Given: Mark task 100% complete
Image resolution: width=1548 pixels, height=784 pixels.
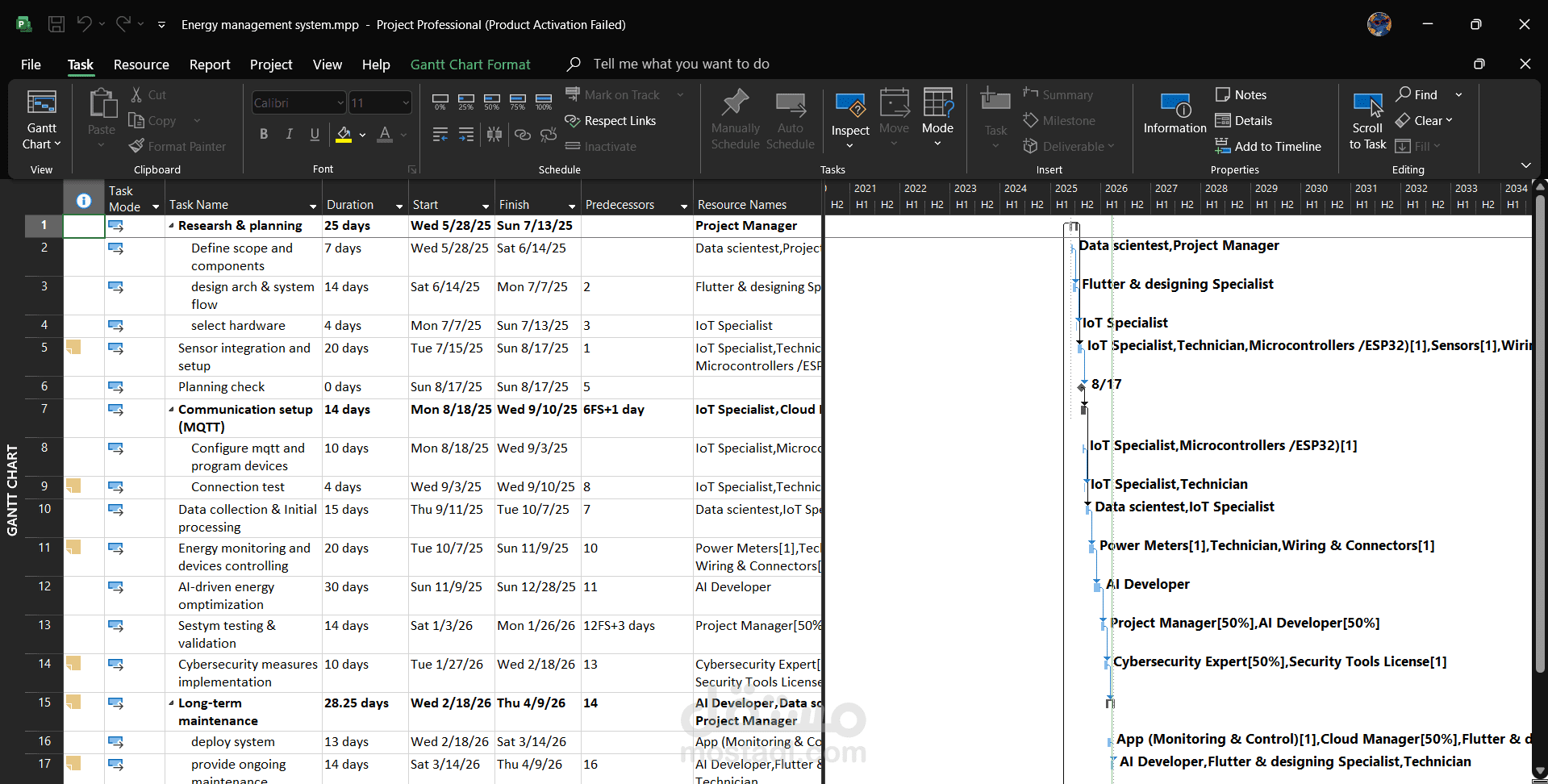Looking at the screenshot, I should pos(544,101).
